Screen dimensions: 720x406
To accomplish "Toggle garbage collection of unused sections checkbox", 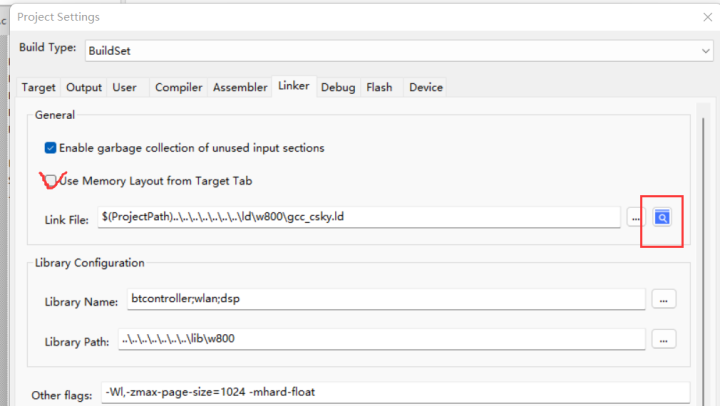I will tap(51, 148).
